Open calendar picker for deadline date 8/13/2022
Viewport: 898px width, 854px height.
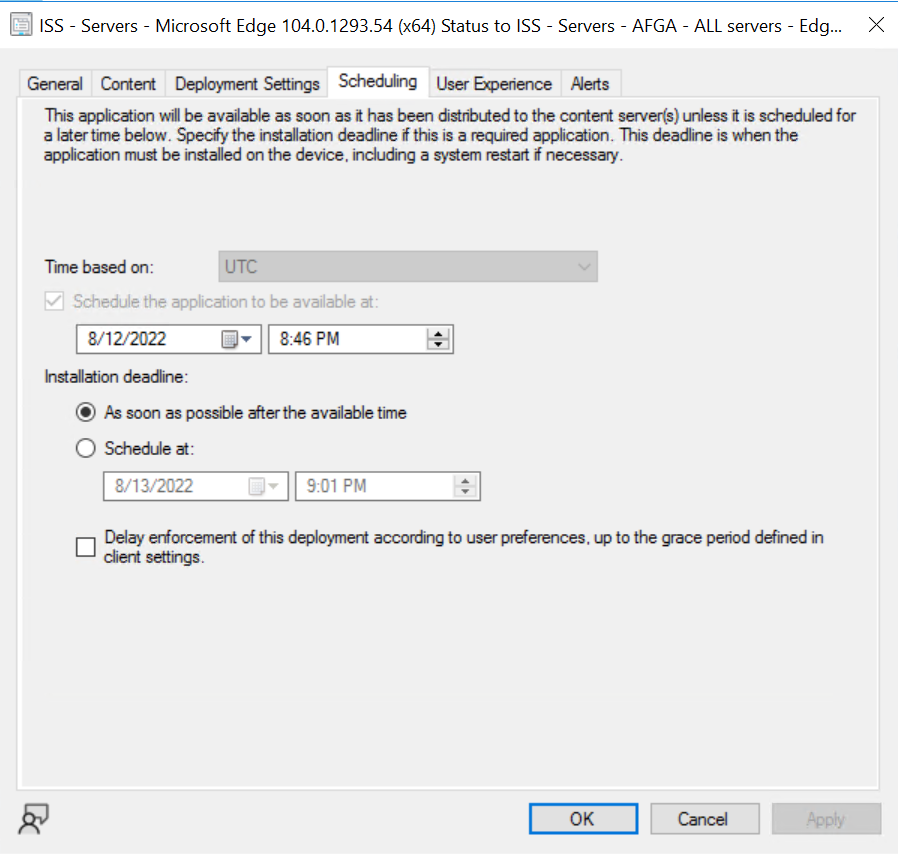[263, 486]
